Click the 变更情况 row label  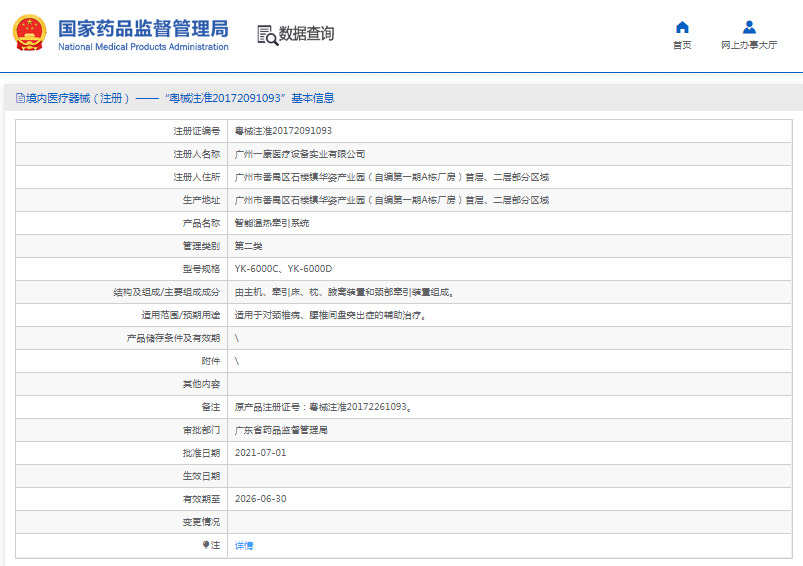pyautogui.click(x=201, y=522)
